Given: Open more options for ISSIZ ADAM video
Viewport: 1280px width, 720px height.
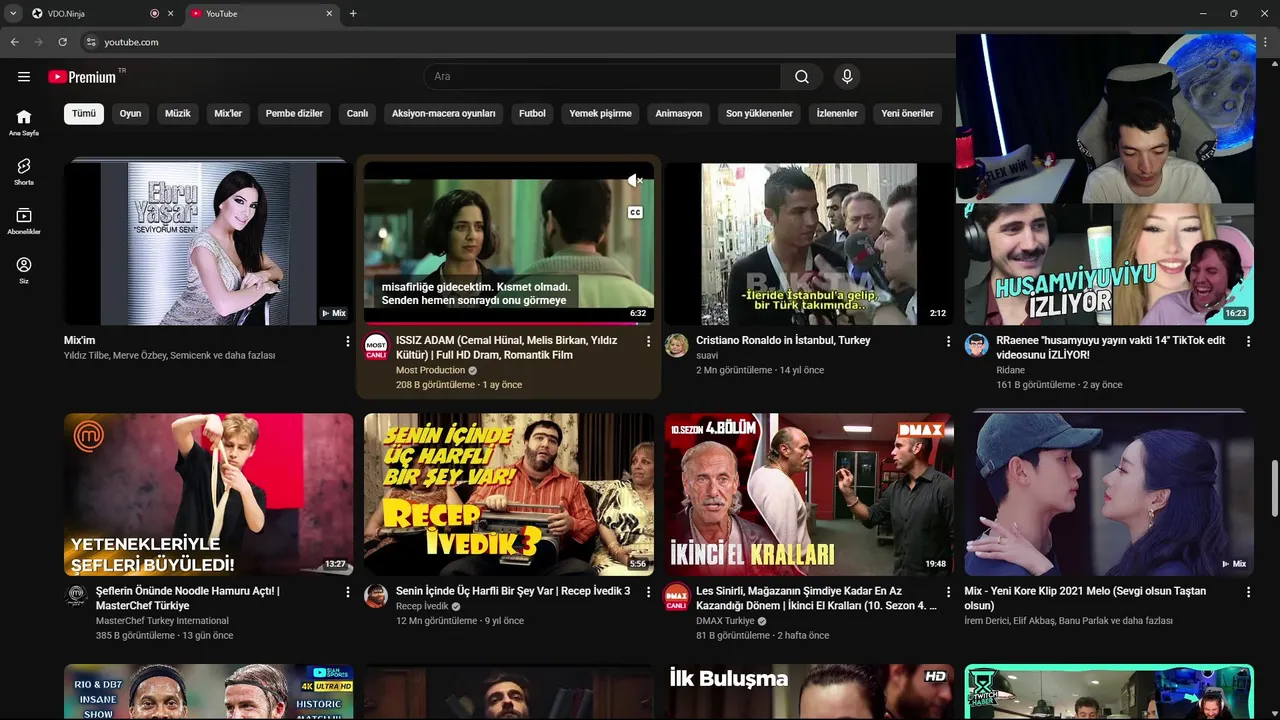Looking at the screenshot, I should point(648,341).
